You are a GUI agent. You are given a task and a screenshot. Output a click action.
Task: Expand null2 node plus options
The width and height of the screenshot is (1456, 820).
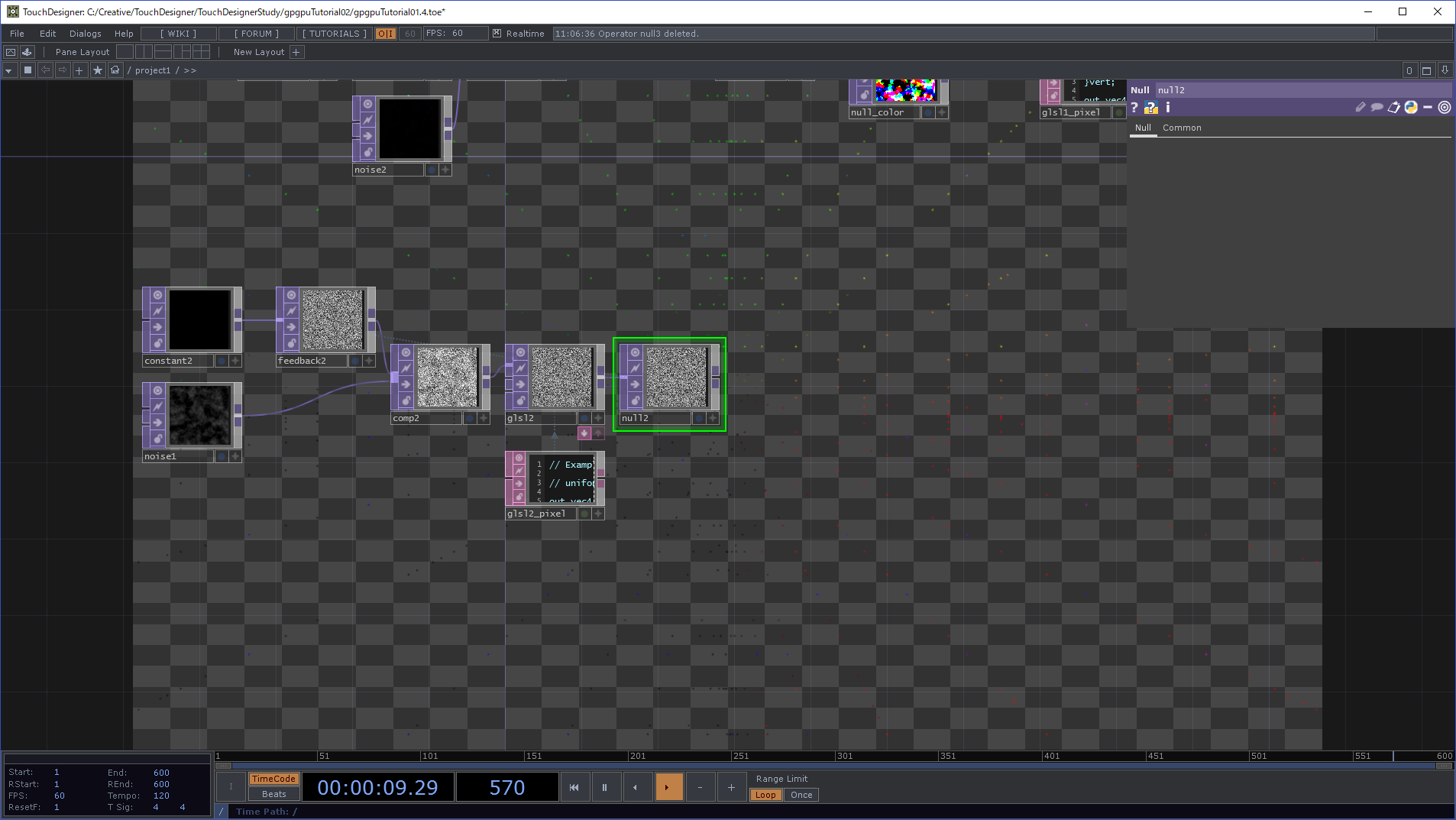click(713, 418)
